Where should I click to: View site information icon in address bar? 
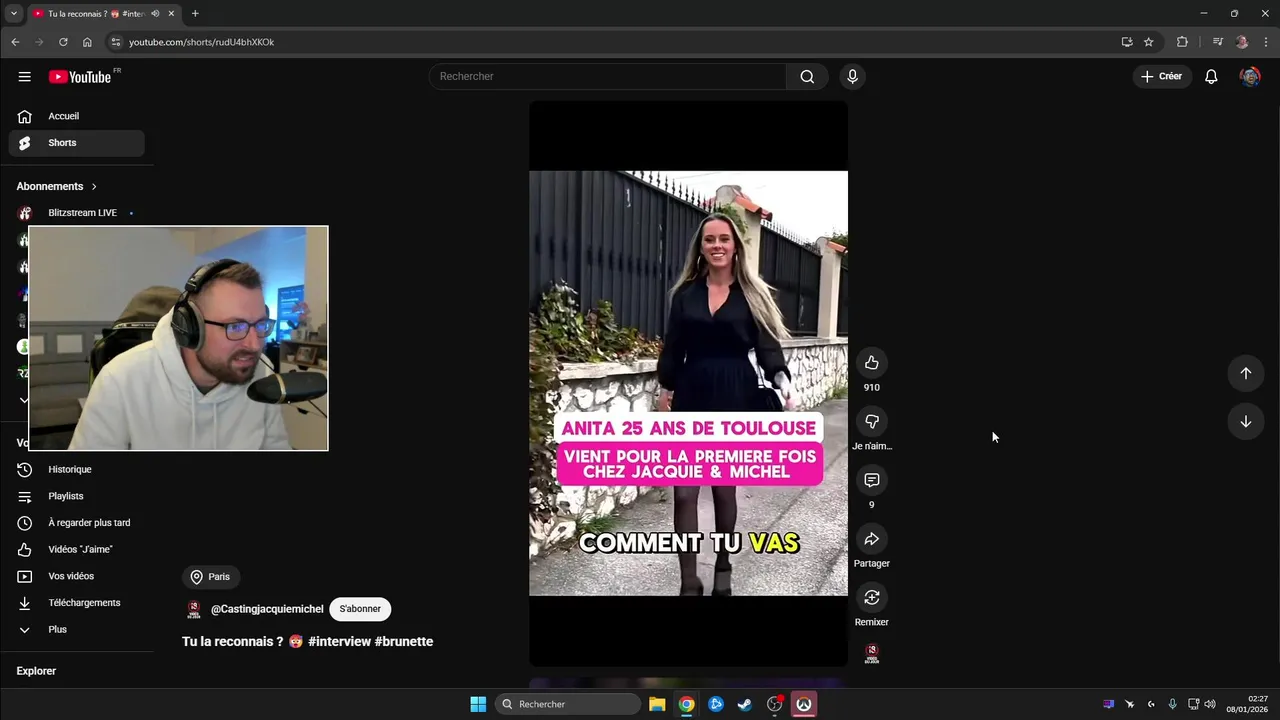click(116, 42)
